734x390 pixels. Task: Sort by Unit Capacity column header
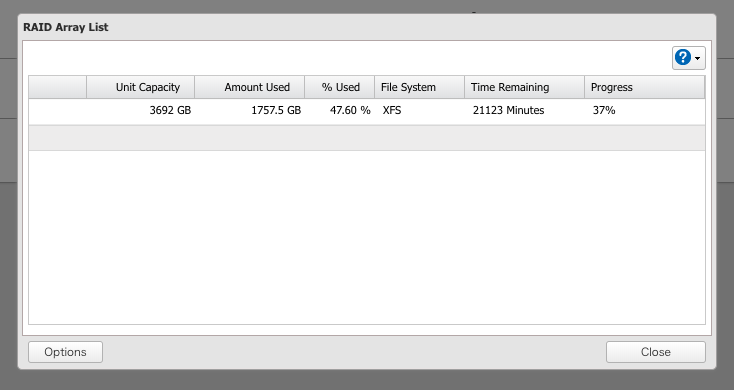tap(140, 87)
